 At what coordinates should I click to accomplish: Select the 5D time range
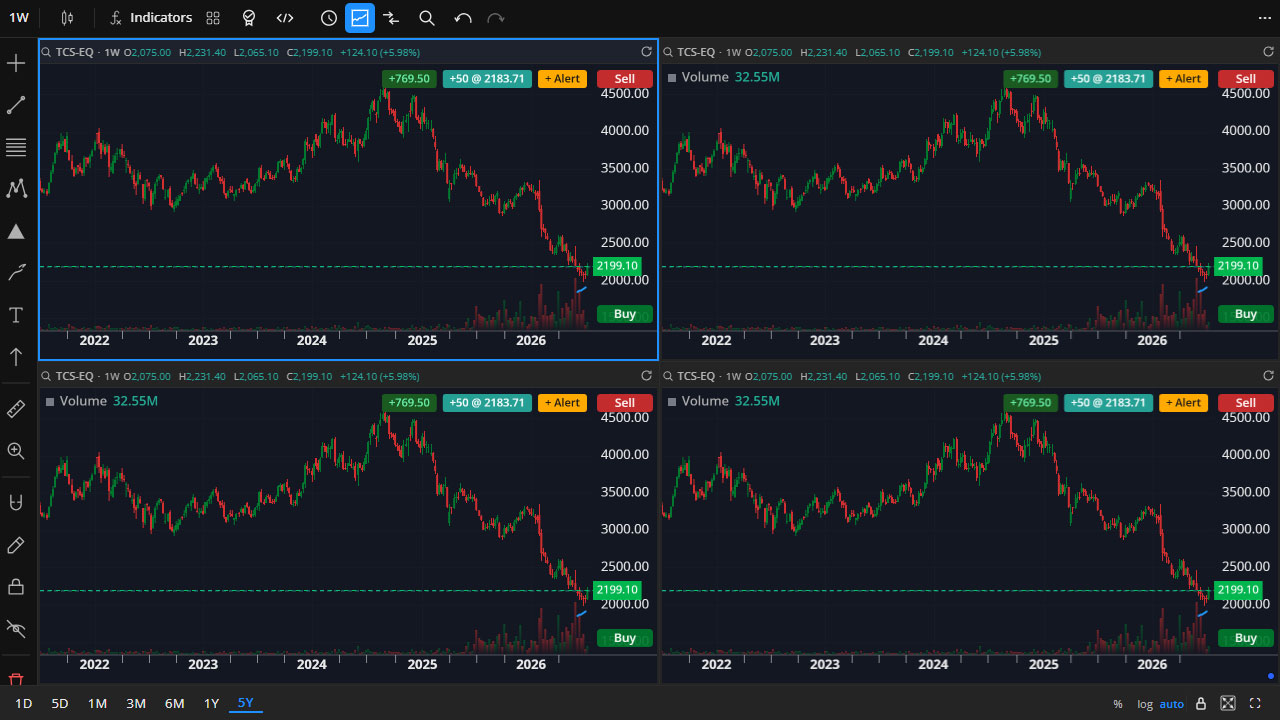coord(60,703)
